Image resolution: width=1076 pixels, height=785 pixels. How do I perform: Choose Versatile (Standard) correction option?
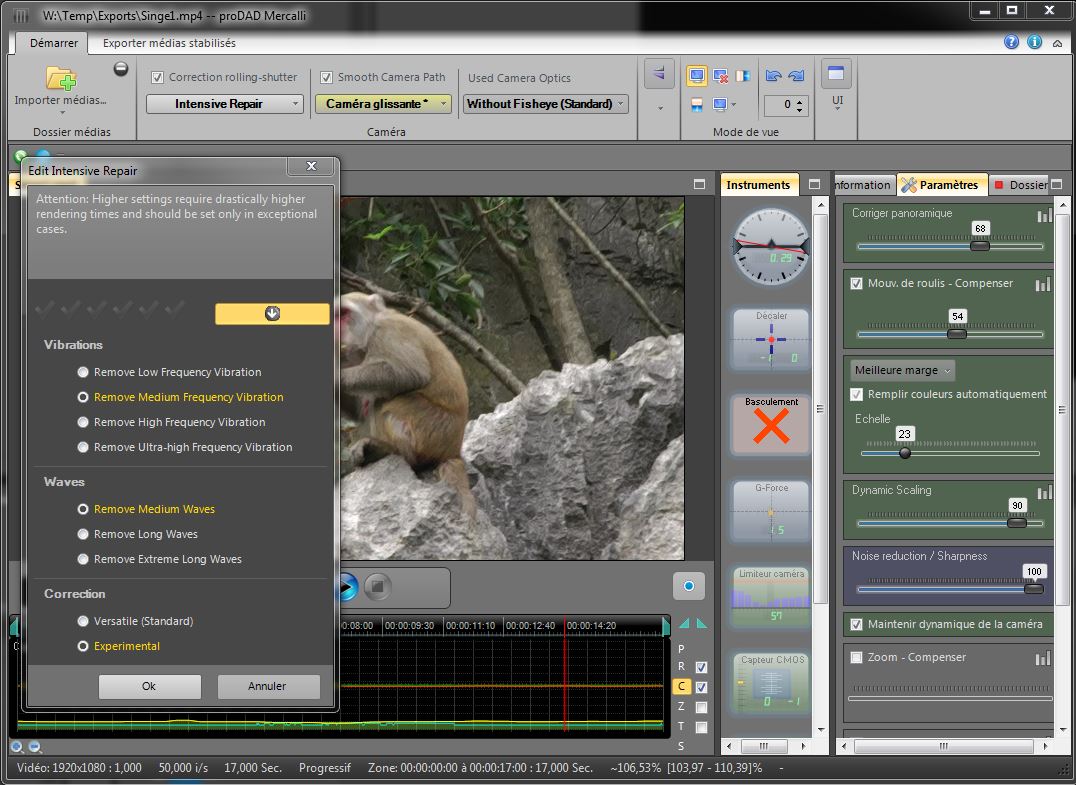pyautogui.click(x=84, y=621)
